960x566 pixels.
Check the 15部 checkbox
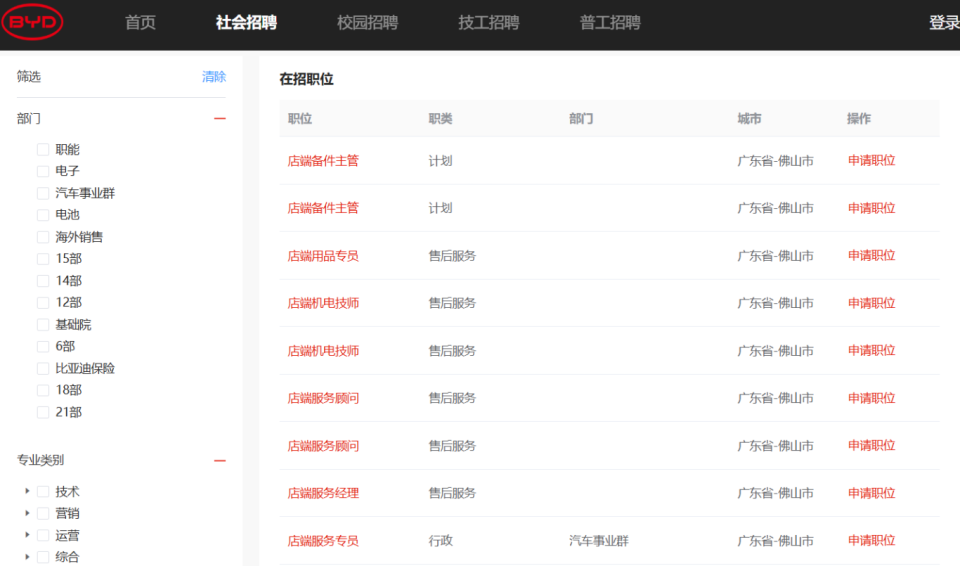(43, 258)
